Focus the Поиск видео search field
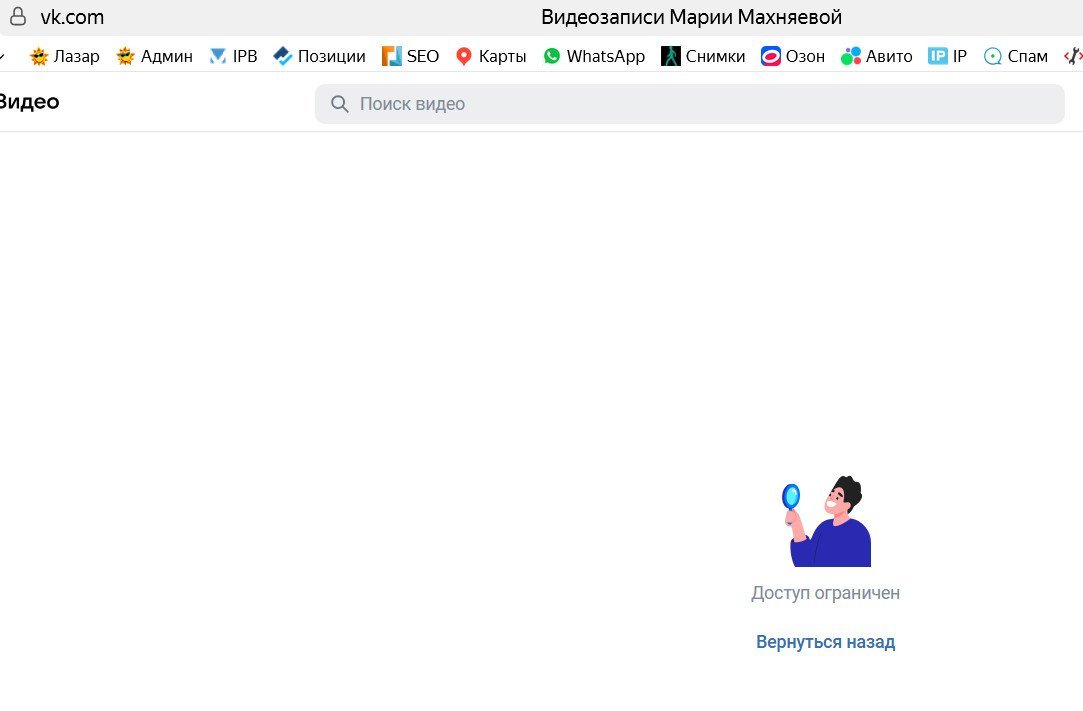The image size is (1083, 711). click(700, 104)
